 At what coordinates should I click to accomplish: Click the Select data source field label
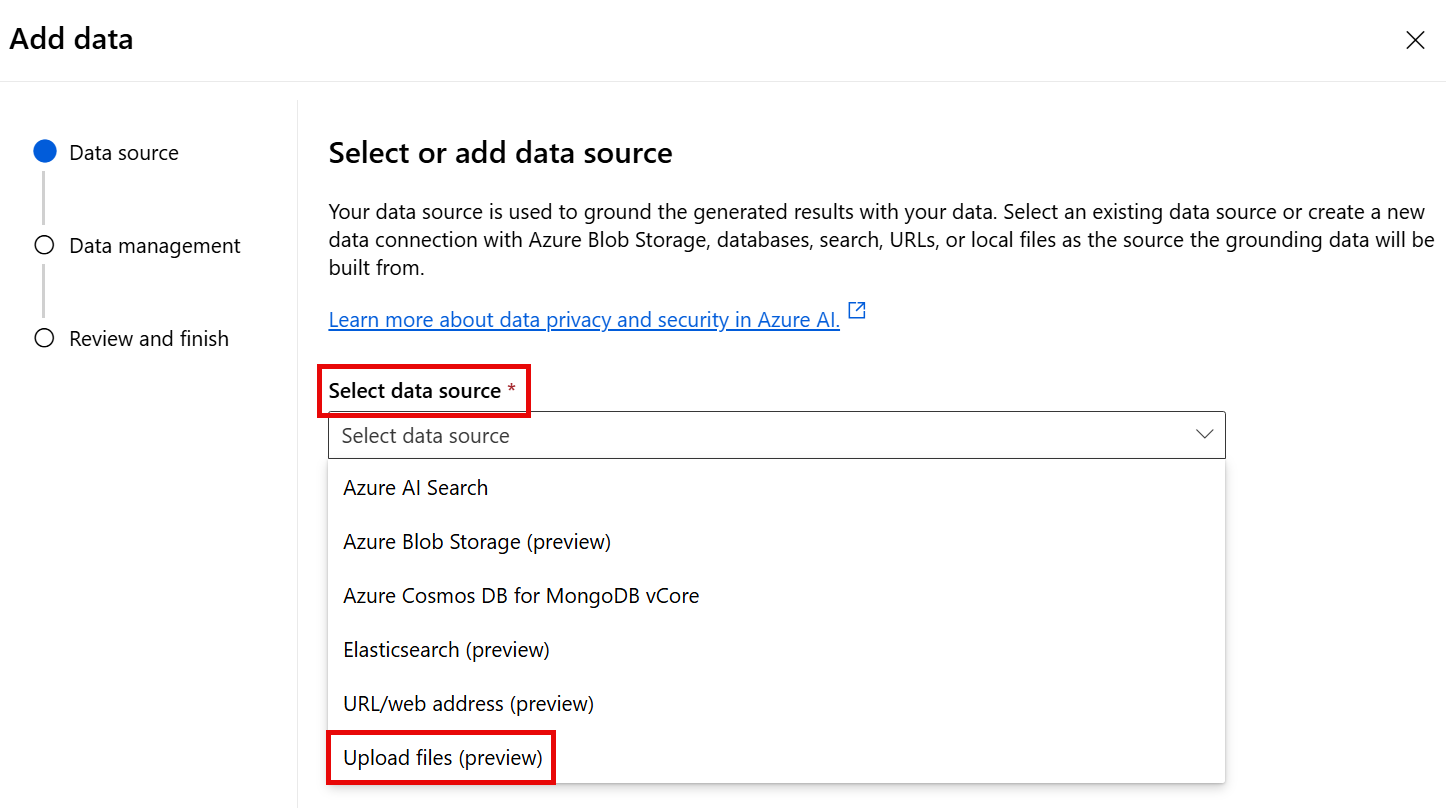[415, 391]
